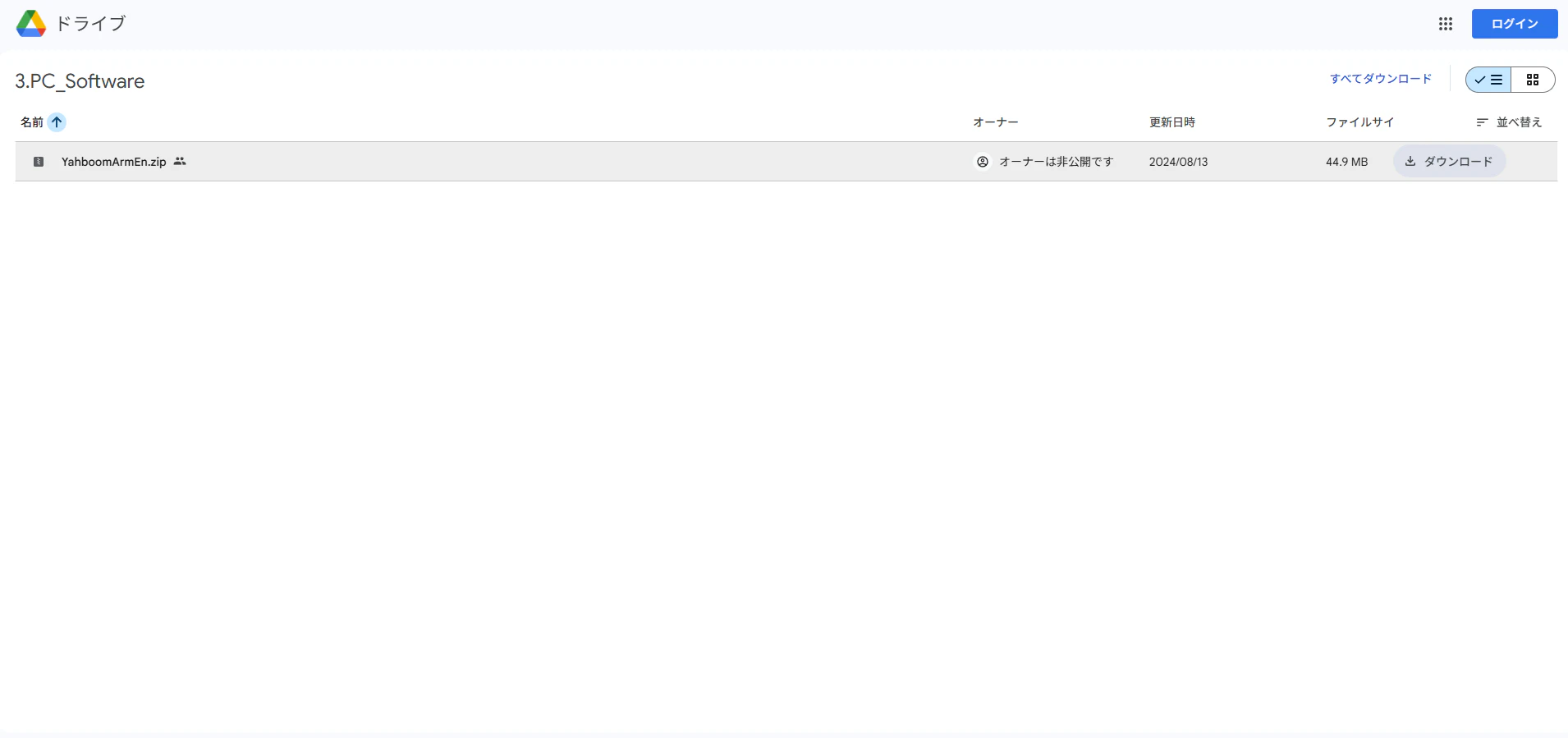Toggle the name sort direction arrow

tap(57, 122)
